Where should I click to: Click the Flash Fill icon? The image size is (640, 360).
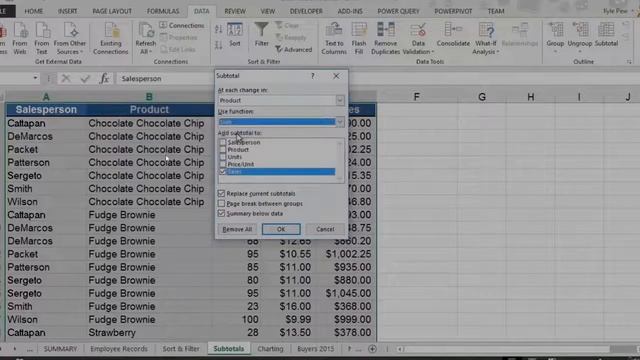359,38
